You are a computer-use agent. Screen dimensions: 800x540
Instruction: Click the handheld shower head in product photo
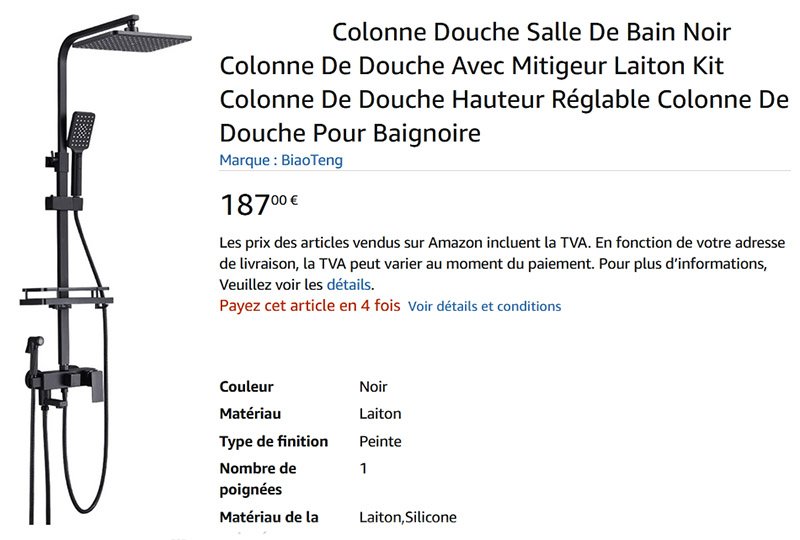tap(81, 131)
